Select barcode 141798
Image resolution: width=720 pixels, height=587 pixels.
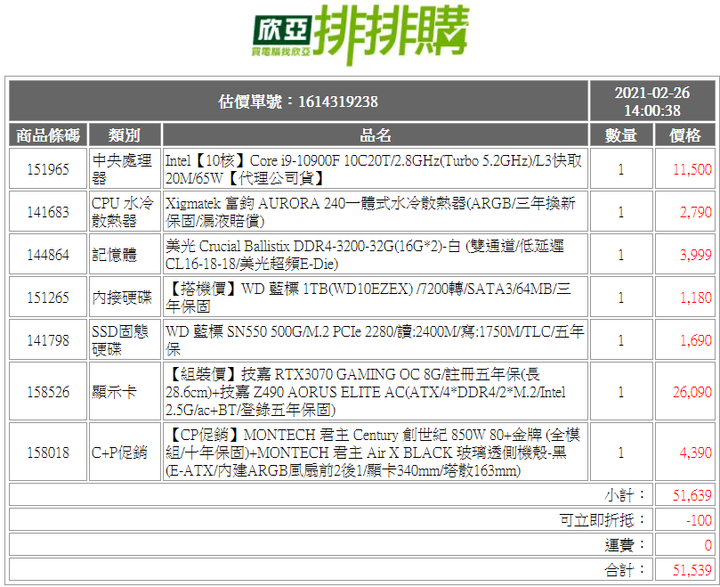click(48, 340)
